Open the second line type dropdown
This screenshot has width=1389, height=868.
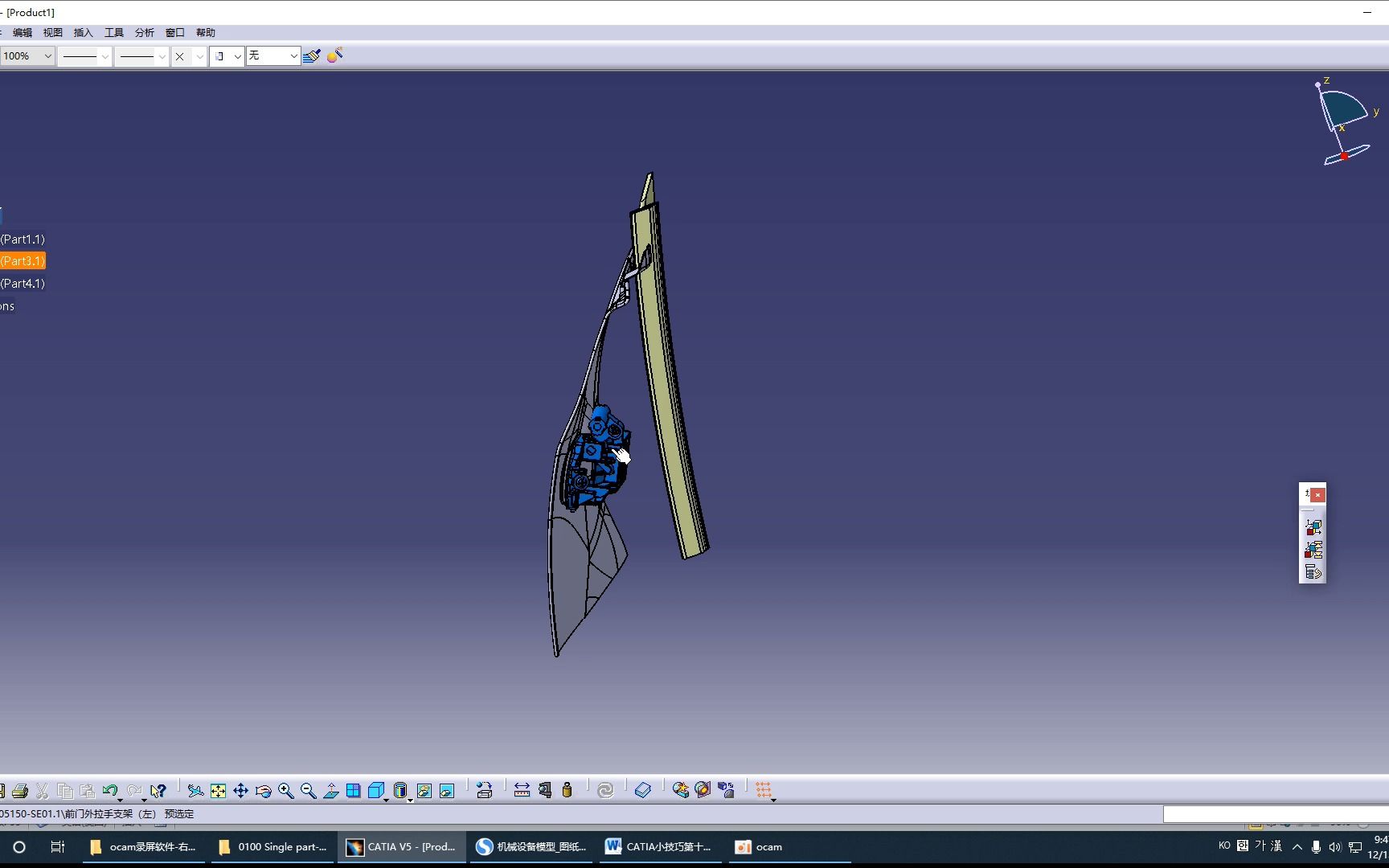coord(162,56)
